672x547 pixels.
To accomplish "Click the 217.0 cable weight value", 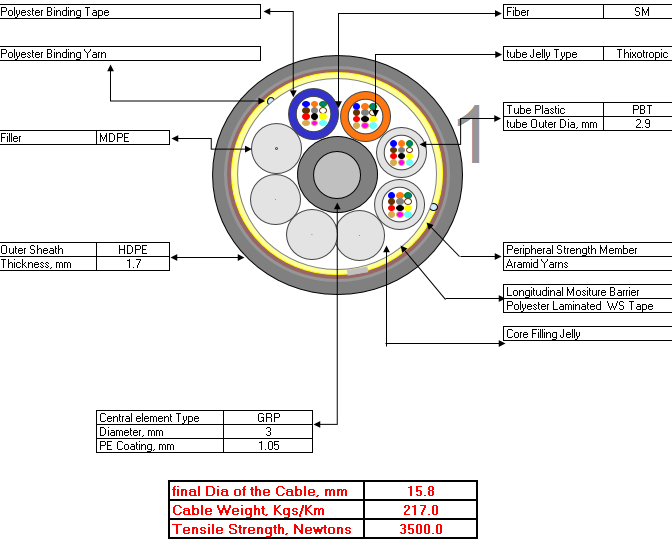I will pyautogui.click(x=420, y=510).
